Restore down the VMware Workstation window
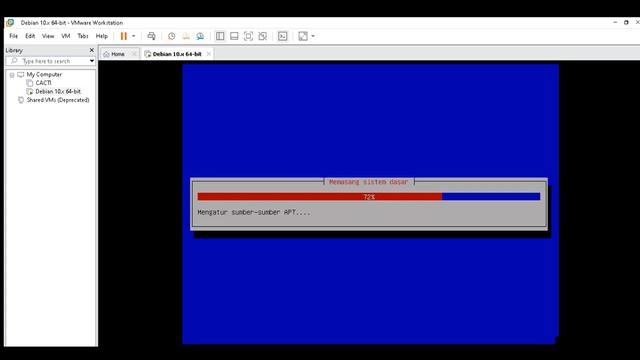The image size is (640, 360). 626,22
